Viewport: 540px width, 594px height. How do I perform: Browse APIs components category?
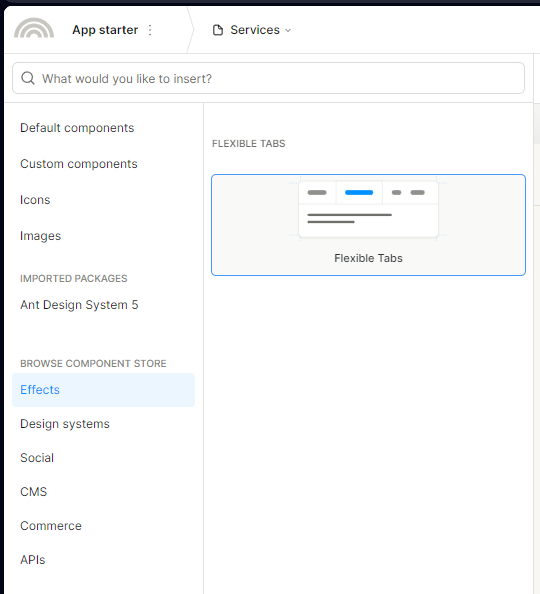33,560
